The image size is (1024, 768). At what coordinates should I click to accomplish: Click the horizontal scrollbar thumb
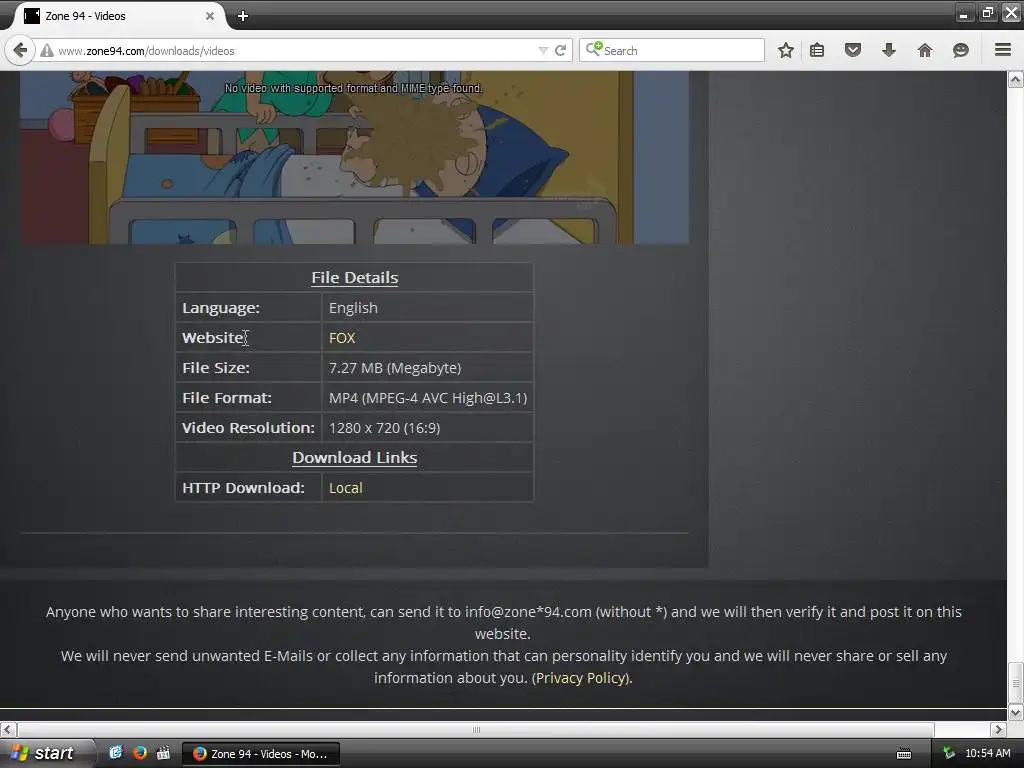[476, 729]
